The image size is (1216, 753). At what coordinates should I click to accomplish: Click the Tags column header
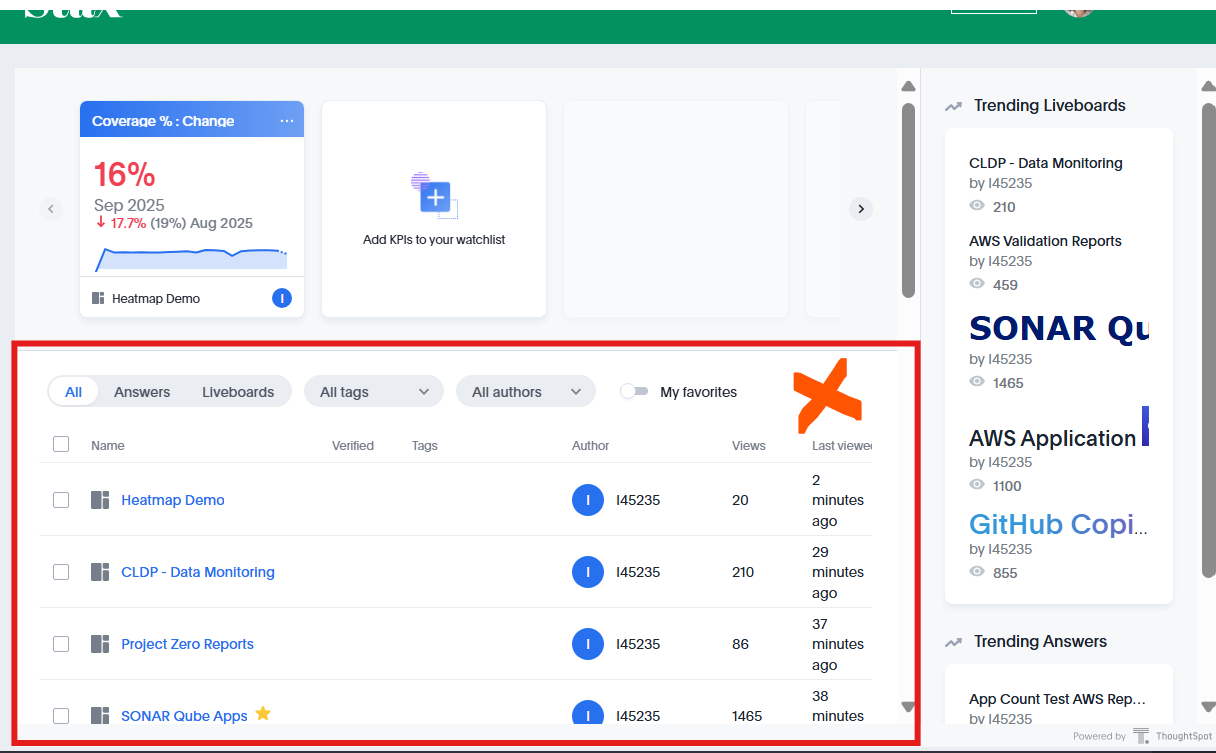425,446
